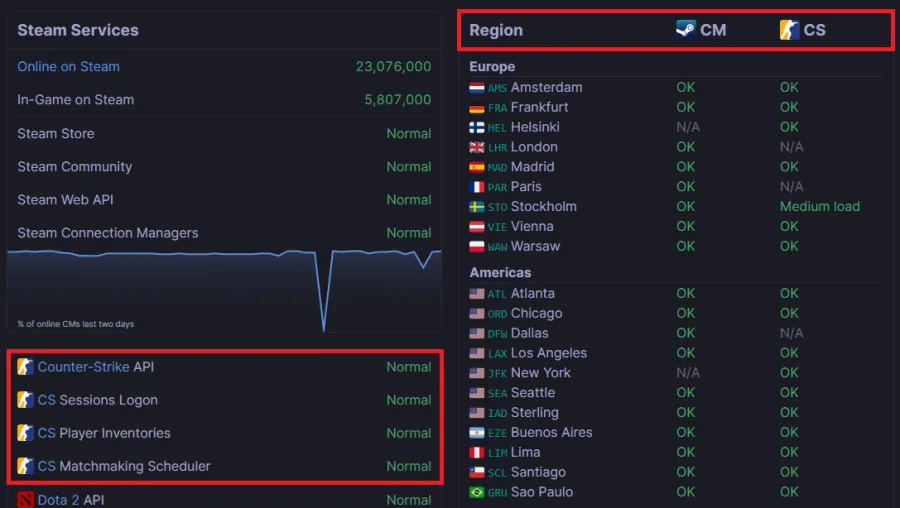Open the Dota 2 API link
This screenshot has height=508, width=900.
pos(58,500)
